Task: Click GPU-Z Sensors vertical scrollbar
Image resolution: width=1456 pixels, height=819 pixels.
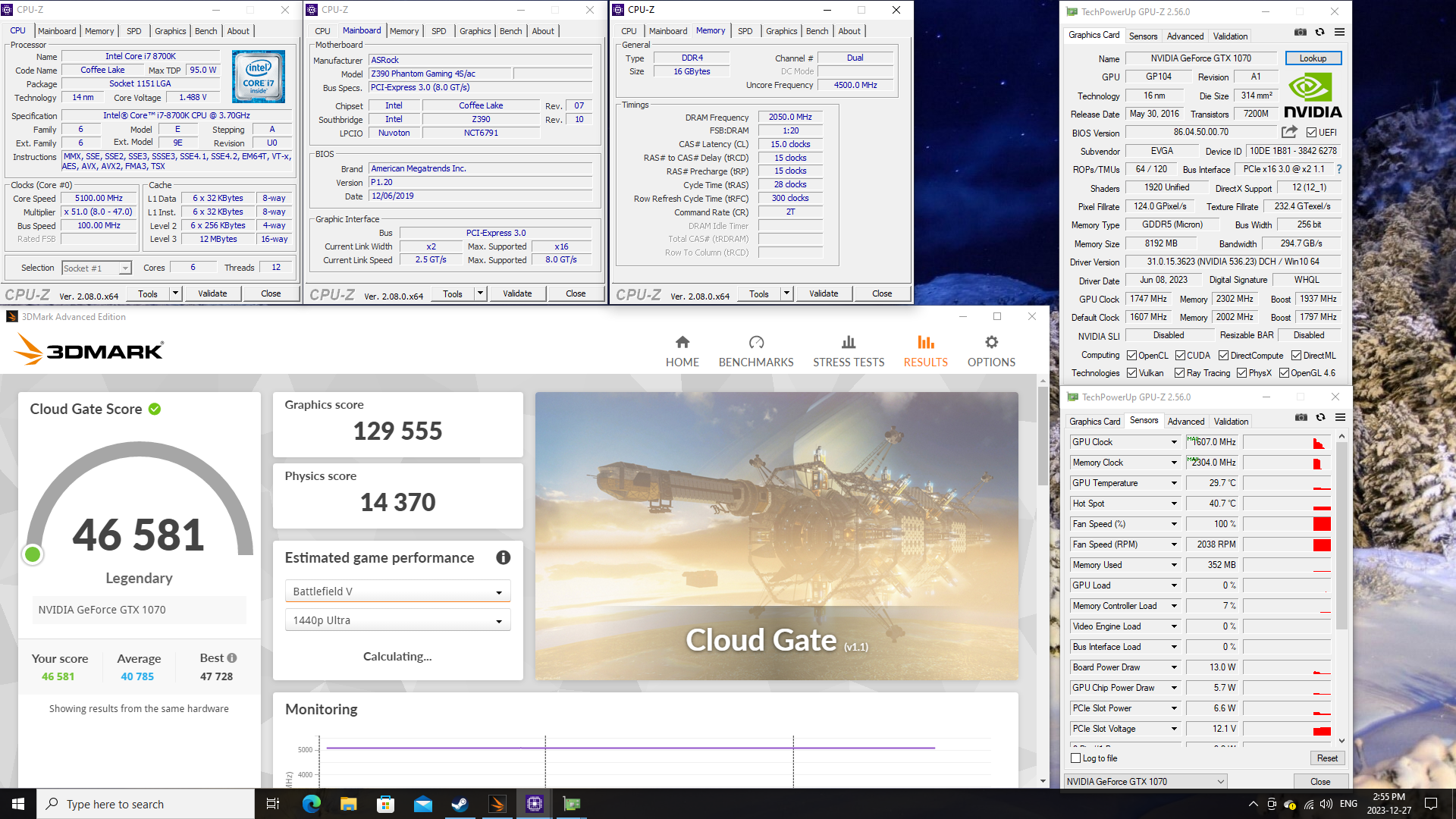Action: pyautogui.click(x=1341, y=535)
